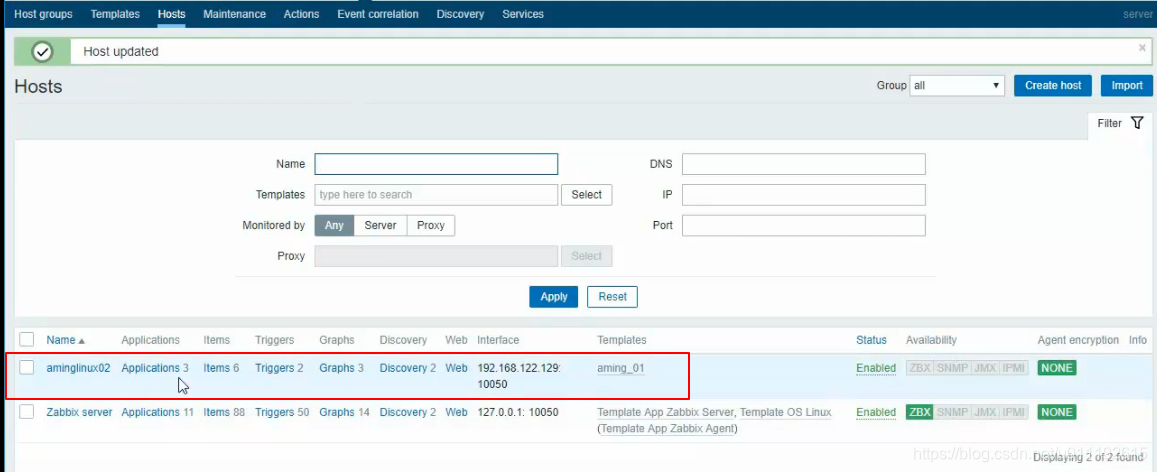The height and width of the screenshot is (472, 1157).
Task: Open Items of aminglinux02
Action: (216, 367)
